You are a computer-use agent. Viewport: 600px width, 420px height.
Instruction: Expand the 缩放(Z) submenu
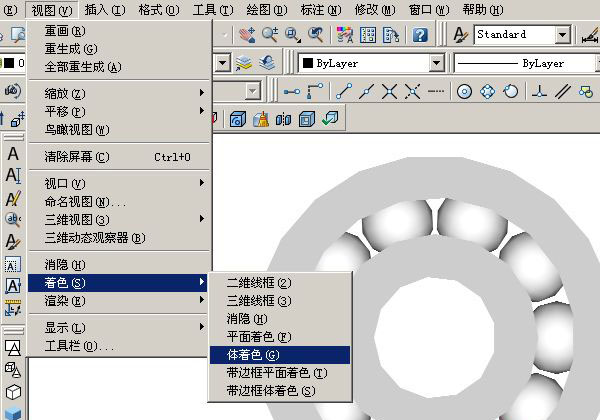(118, 93)
